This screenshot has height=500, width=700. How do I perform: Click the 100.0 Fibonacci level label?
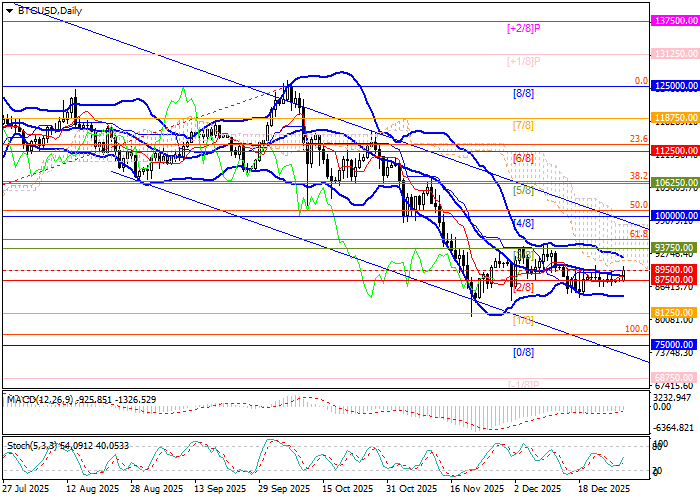point(637,329)
